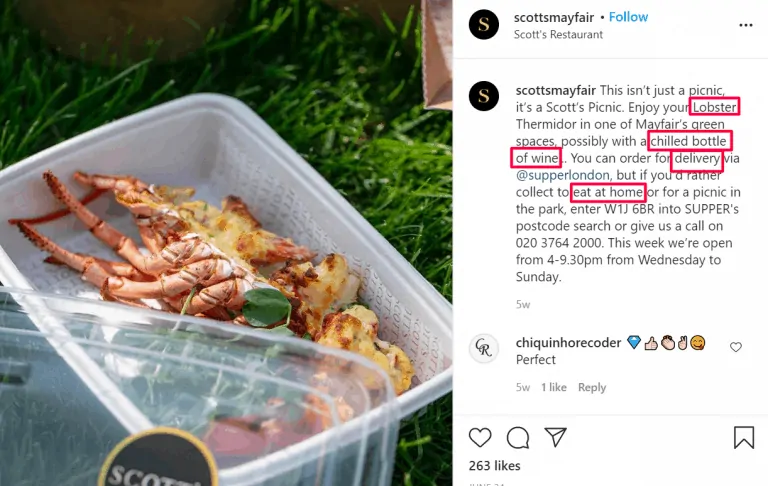768x486 pixels.
Task: Open the three-dot more options menu
Action: point(745,25)
